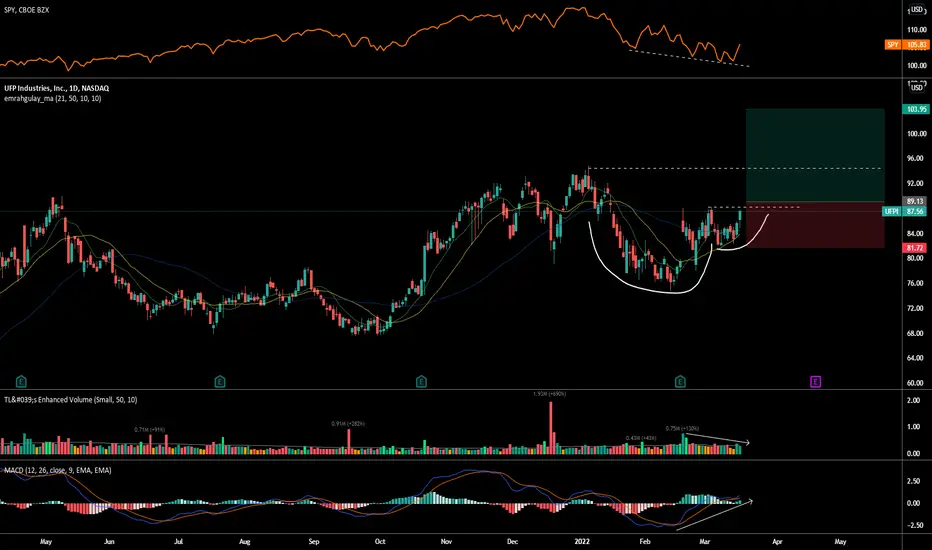Click the 76.00 level on the price scale
The image size is (932, 550).
coord(917,284)
